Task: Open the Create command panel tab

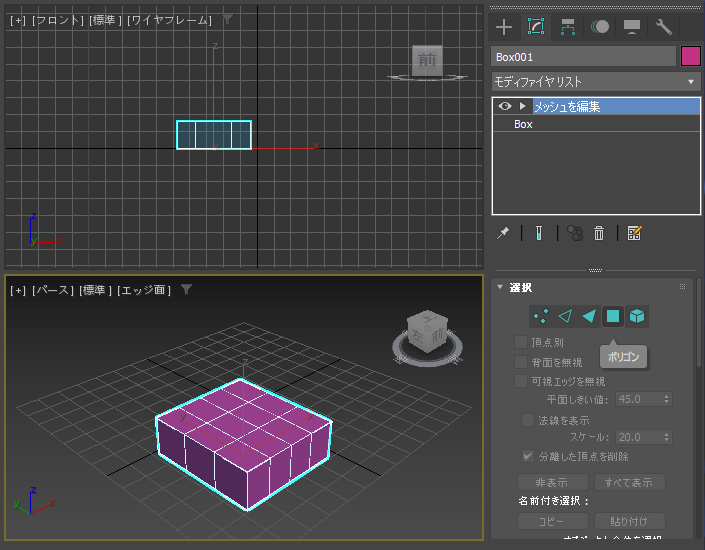Action: [x=504, y=27]
